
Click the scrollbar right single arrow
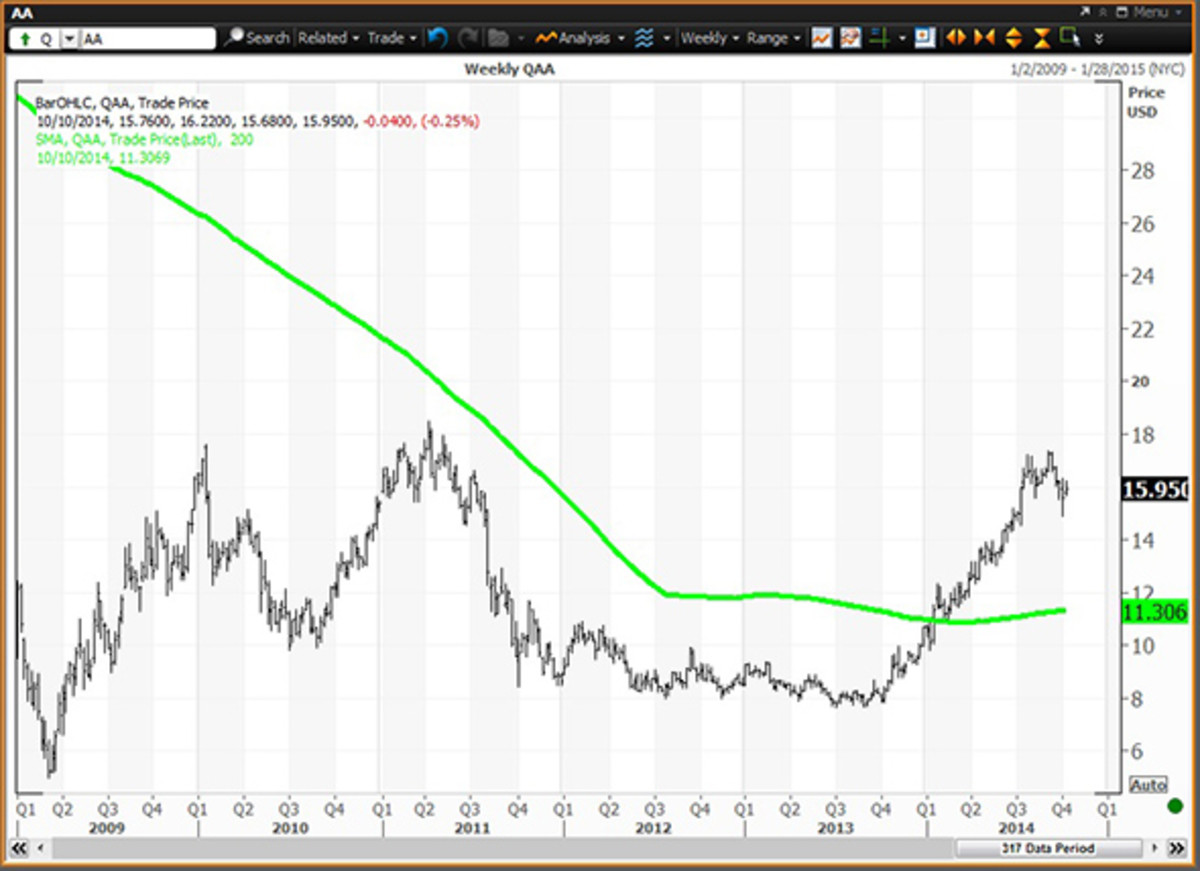click(x=1154, y=848)
